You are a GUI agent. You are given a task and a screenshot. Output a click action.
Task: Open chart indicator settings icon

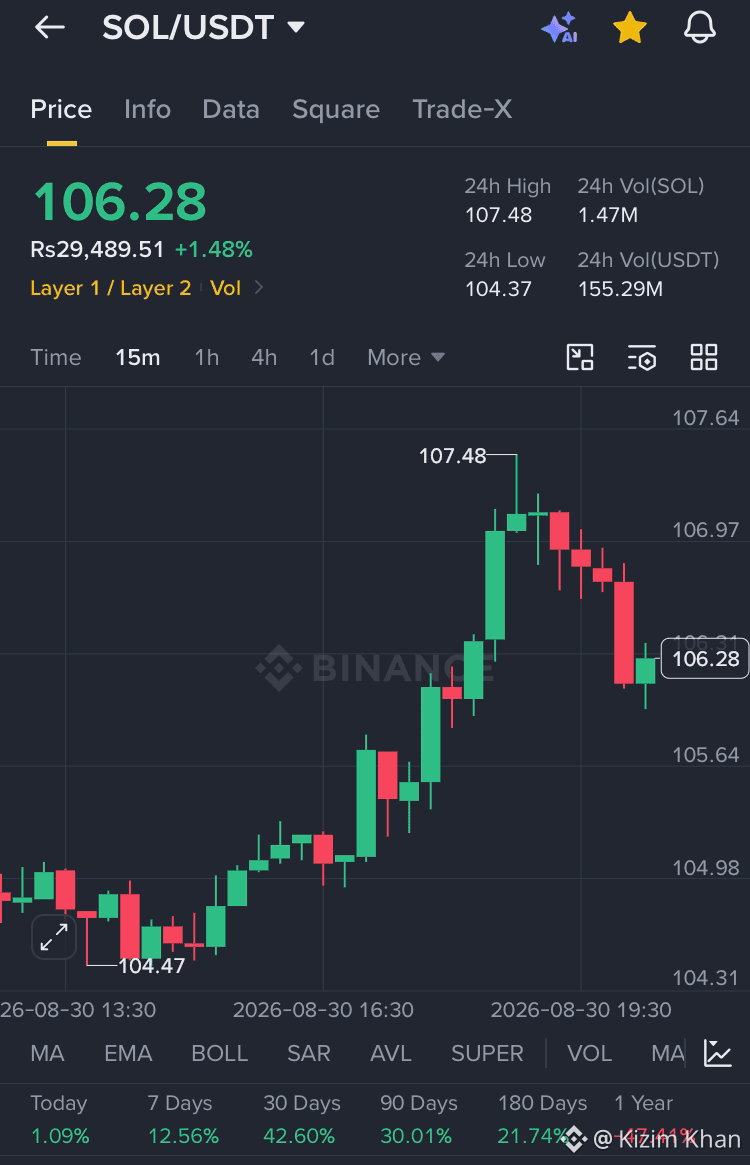coord(641,357)
